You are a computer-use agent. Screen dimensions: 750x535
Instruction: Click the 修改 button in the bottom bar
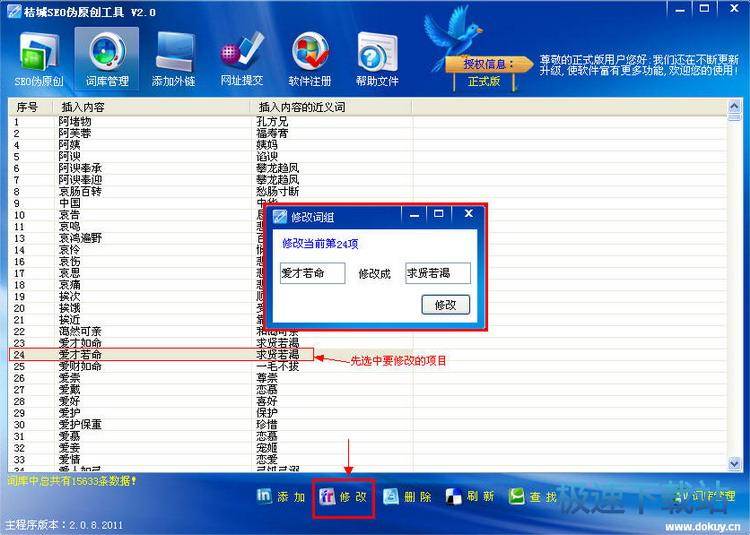click(343, 497)
